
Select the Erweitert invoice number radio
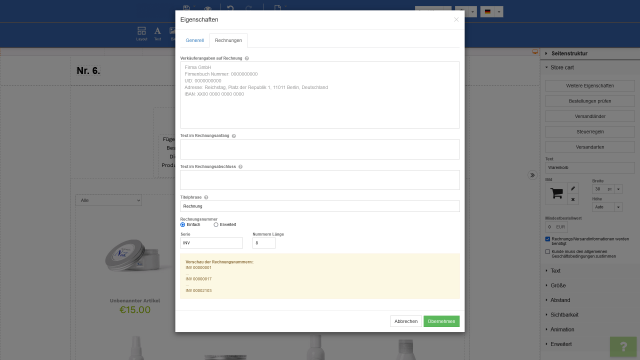216,224
